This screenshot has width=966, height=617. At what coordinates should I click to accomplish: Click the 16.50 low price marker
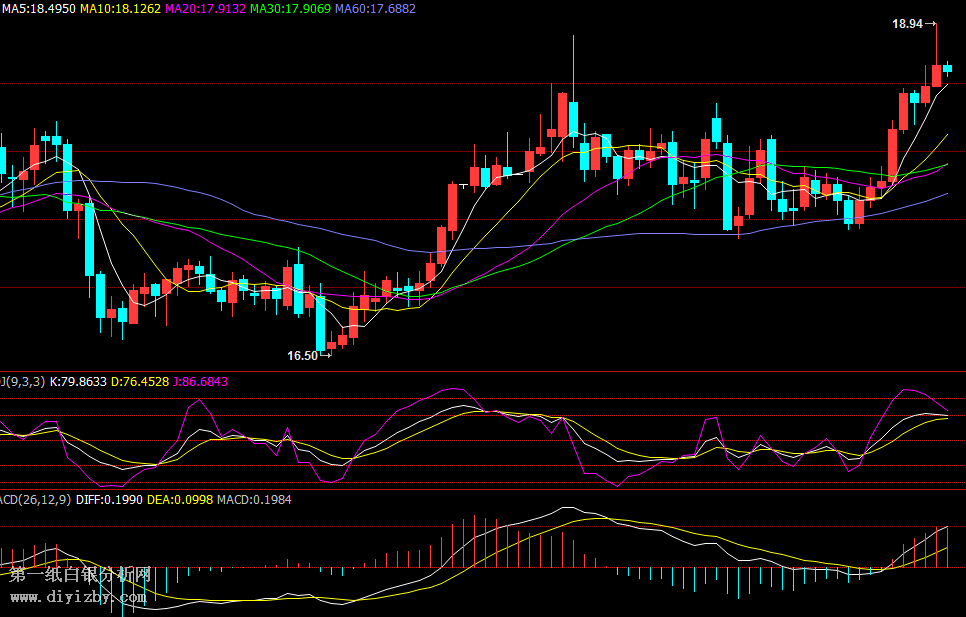click(x=303, y=355)
